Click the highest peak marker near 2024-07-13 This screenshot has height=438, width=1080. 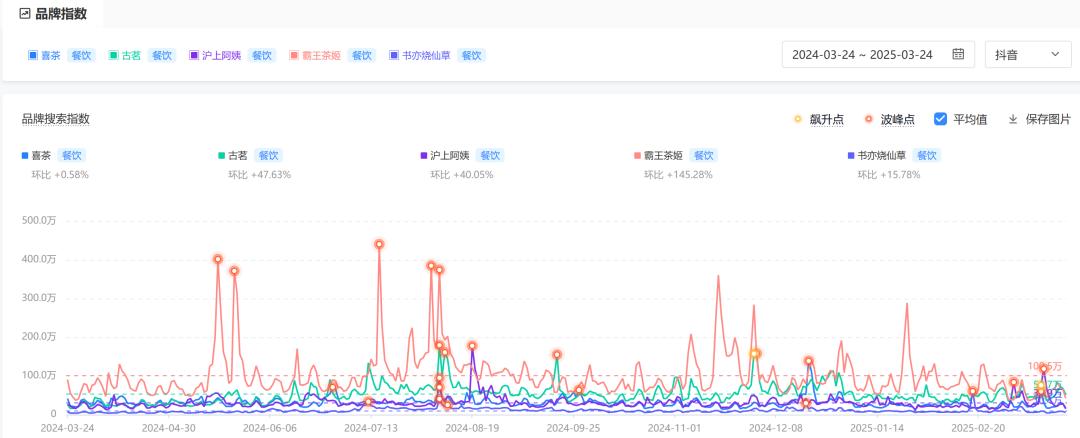point(379,244)
